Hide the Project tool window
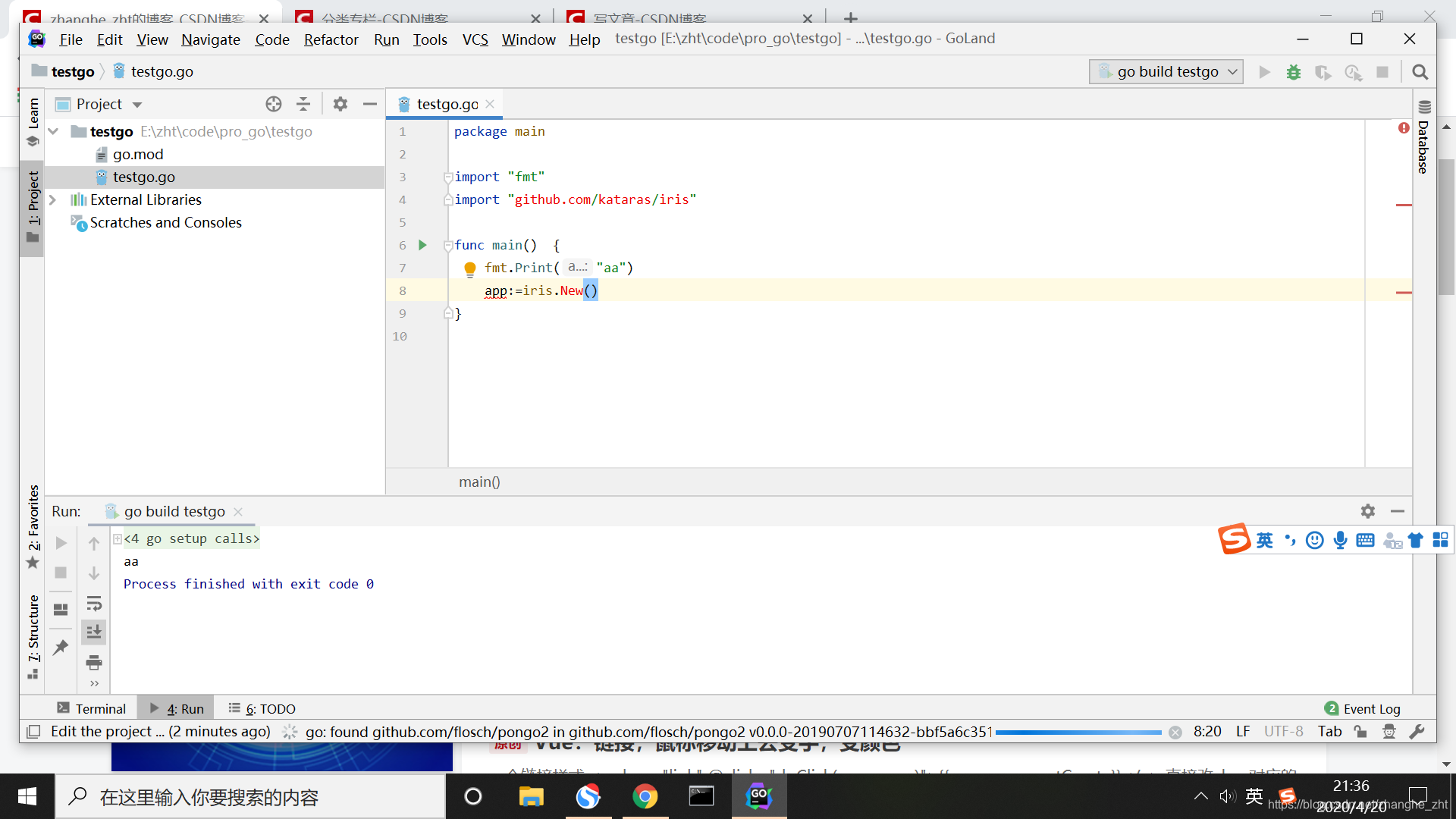Image resolution: width=1456 pixels, height=819 pixels. tap(370, 104)
